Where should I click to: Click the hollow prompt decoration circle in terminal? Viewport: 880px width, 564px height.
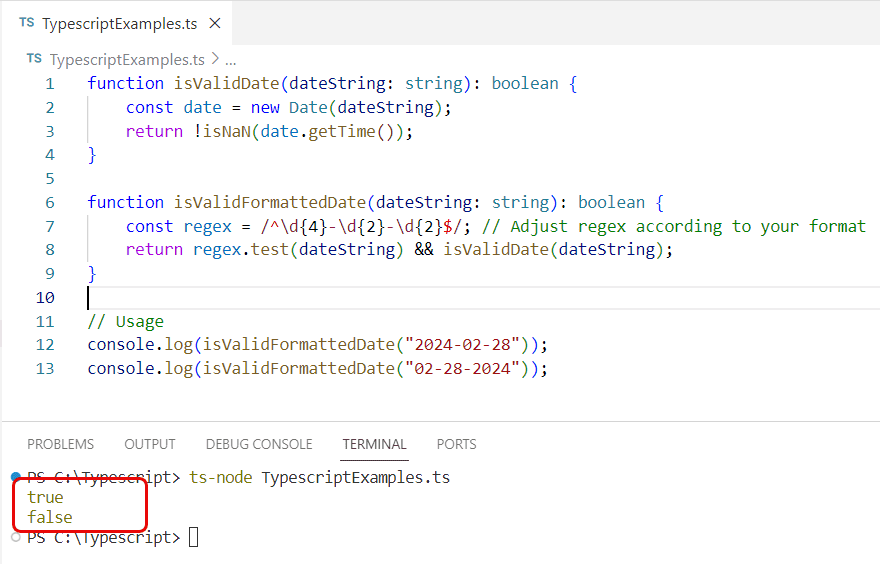(16, 537)
